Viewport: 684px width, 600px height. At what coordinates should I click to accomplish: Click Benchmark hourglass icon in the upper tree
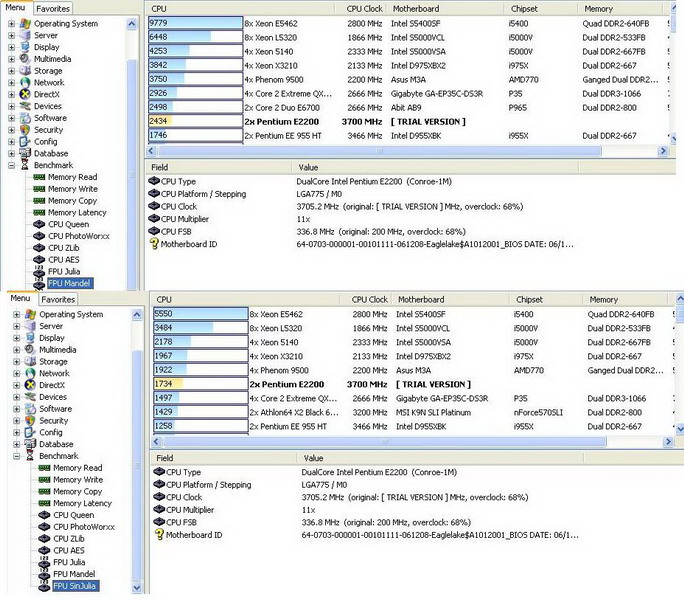25,165
